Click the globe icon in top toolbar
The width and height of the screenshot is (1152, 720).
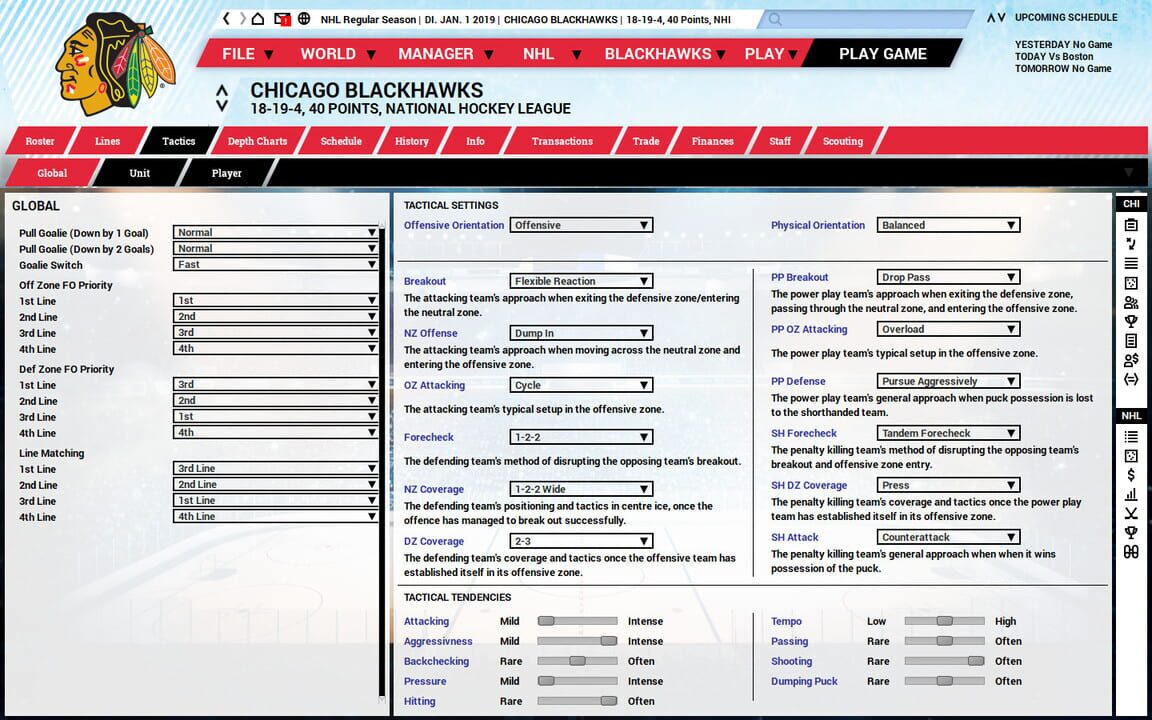[304, 19]
